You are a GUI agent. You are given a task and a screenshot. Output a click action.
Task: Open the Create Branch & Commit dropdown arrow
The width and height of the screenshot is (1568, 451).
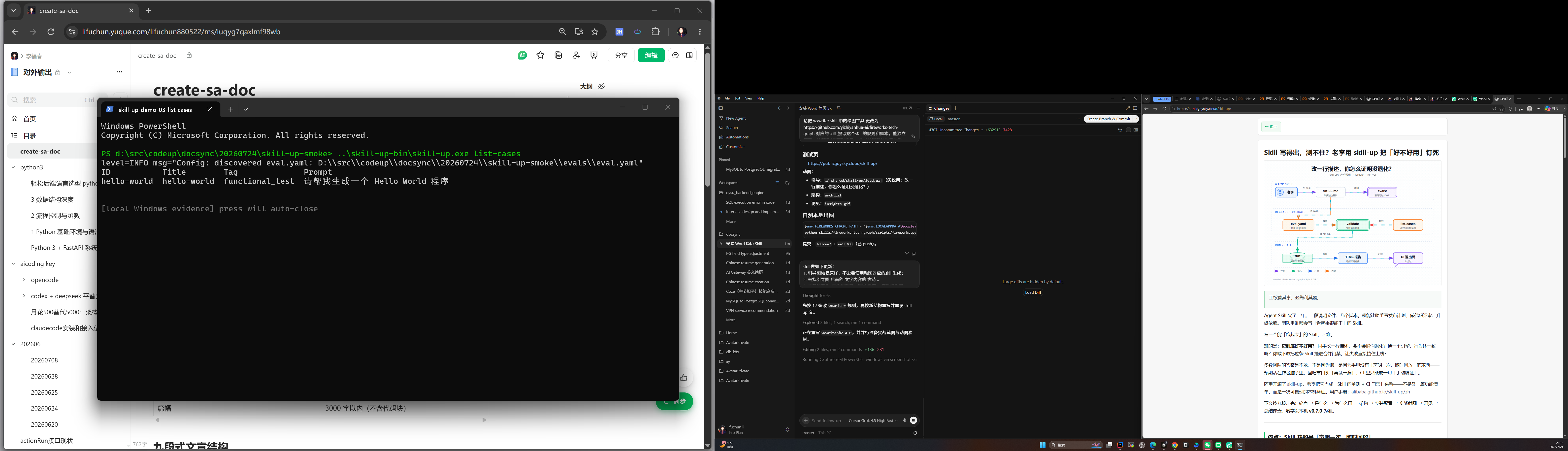[1136, 119]
